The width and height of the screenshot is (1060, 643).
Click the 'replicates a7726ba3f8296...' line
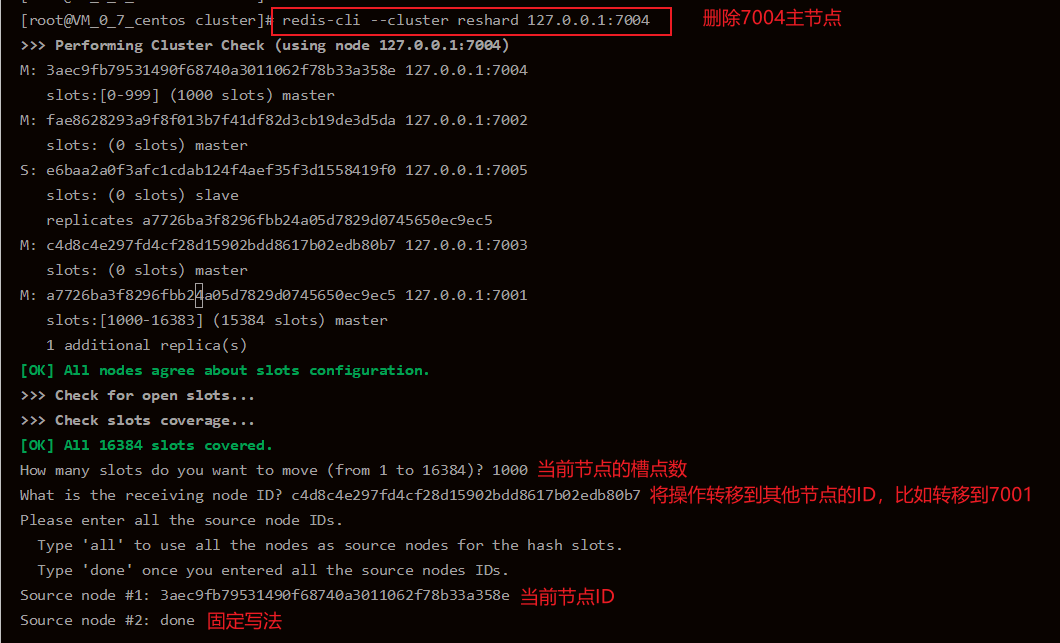[x=269, y=220]
